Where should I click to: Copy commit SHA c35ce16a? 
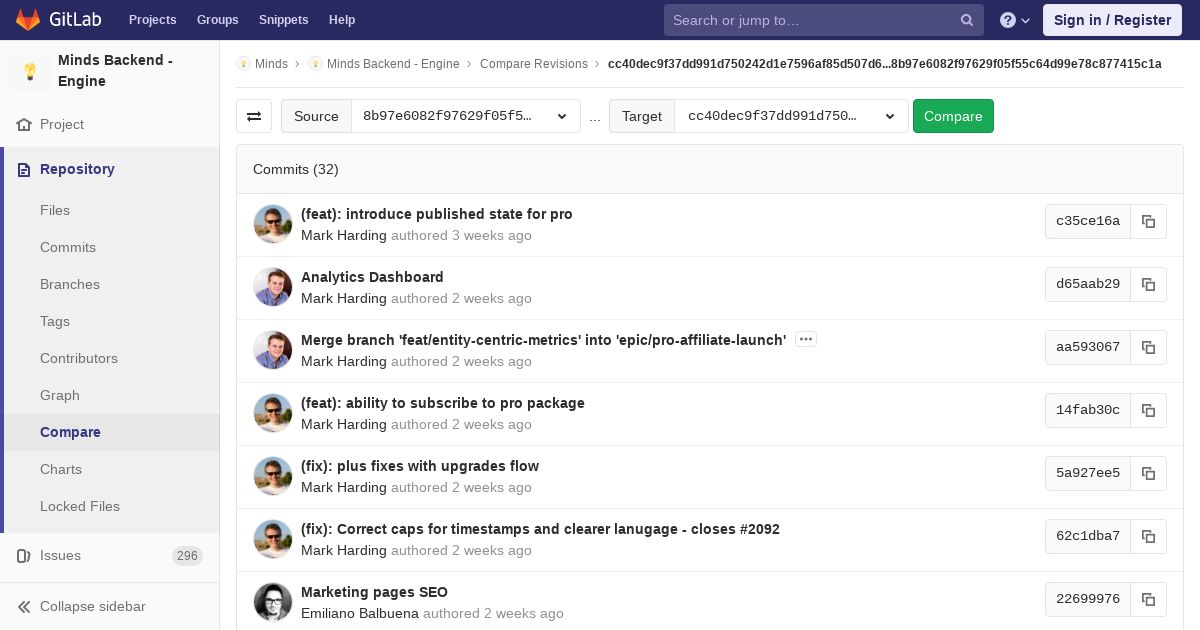coord(1148,221)
